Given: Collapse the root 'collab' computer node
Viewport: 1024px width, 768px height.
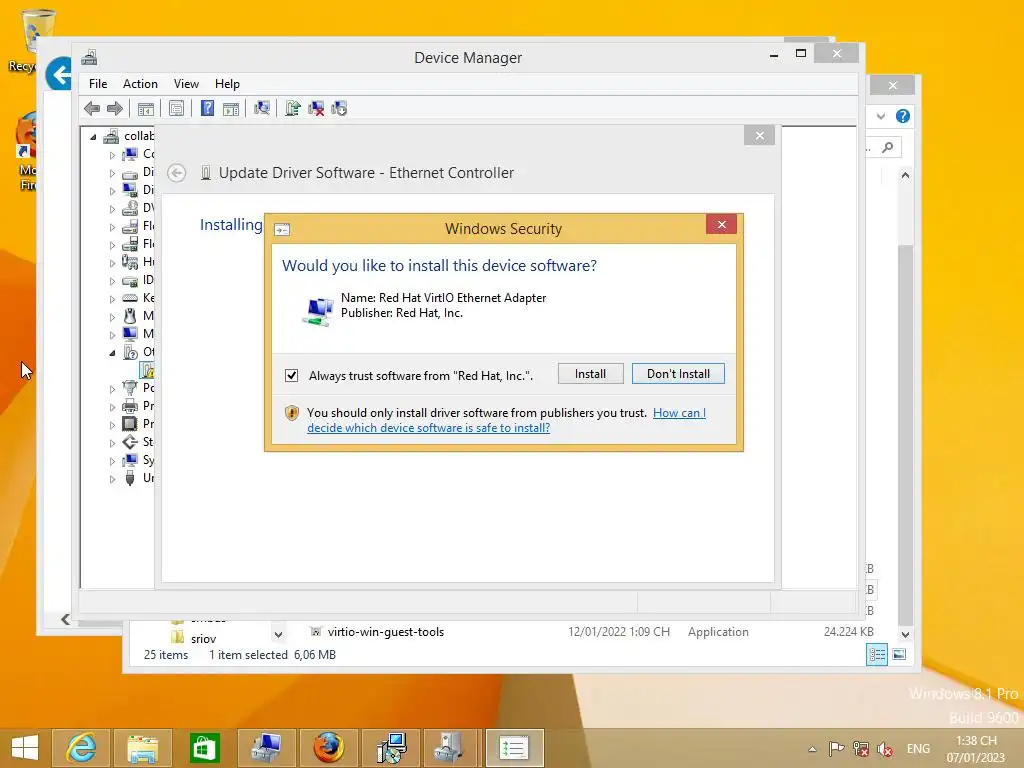Looking at the screenshot, I should click(93, 136).
